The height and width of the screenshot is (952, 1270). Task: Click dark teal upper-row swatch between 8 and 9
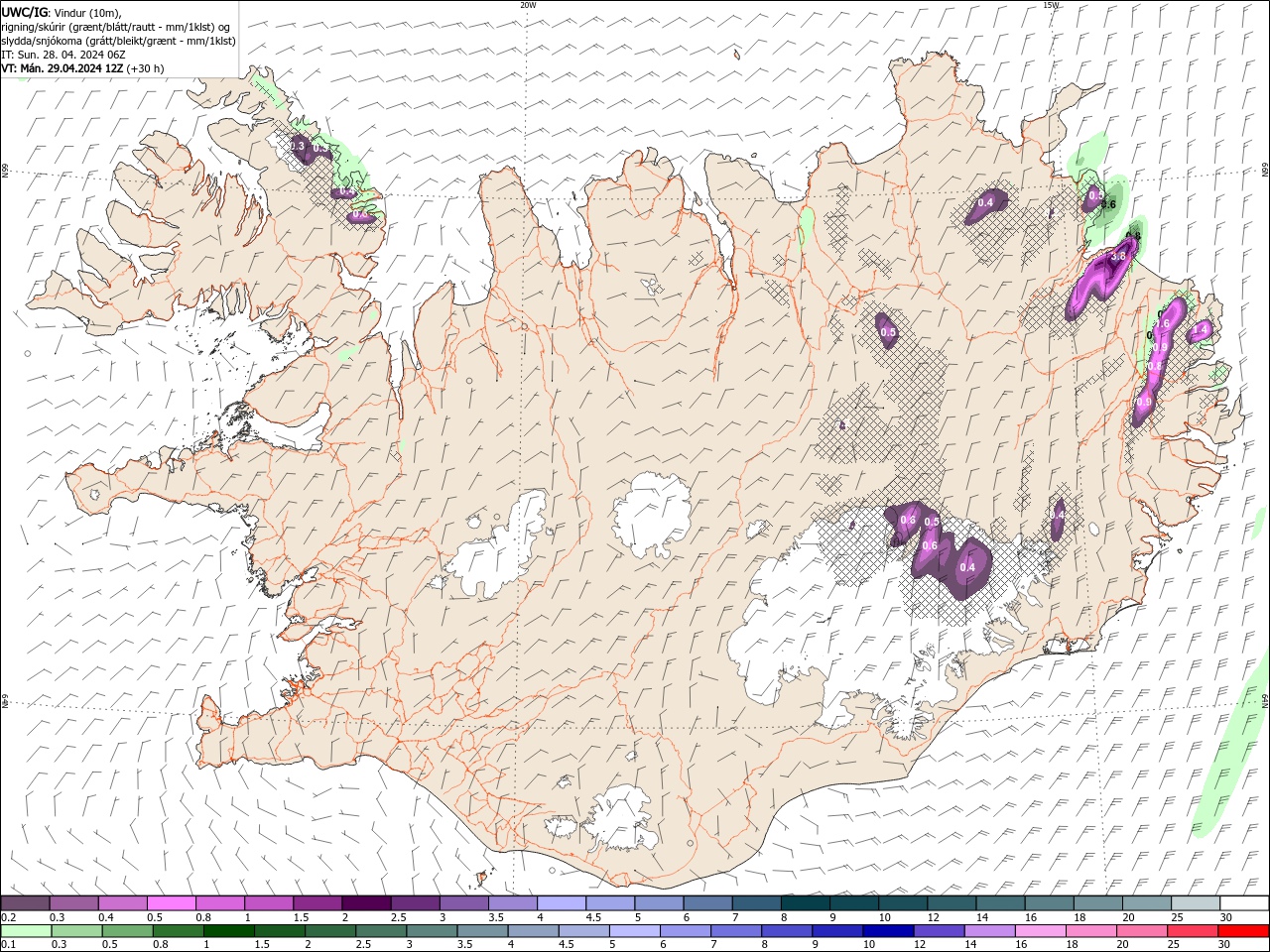pyautogui.click(x=805, y=903)
